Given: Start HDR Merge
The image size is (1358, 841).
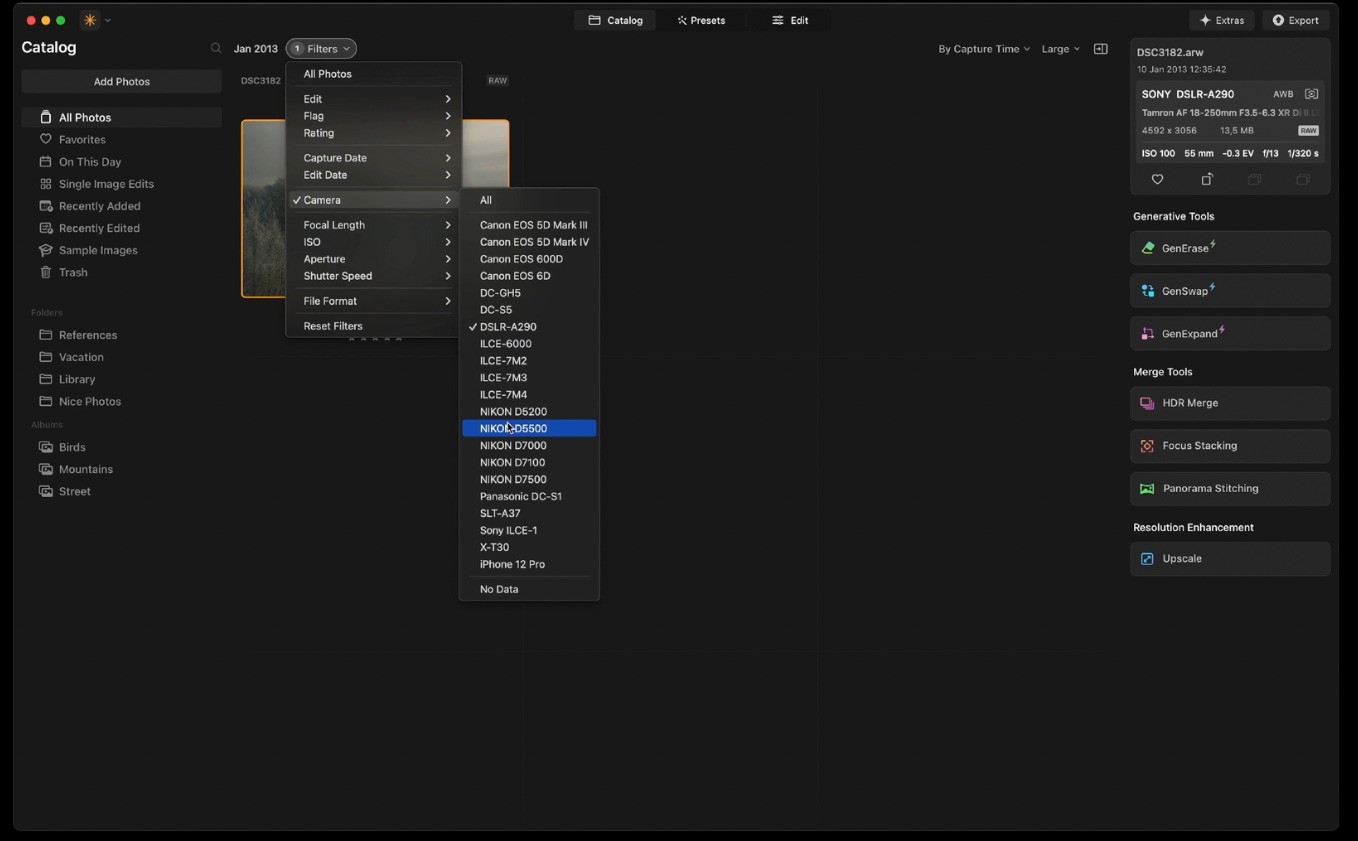Looking at the screenshot, I should 1229,403.
